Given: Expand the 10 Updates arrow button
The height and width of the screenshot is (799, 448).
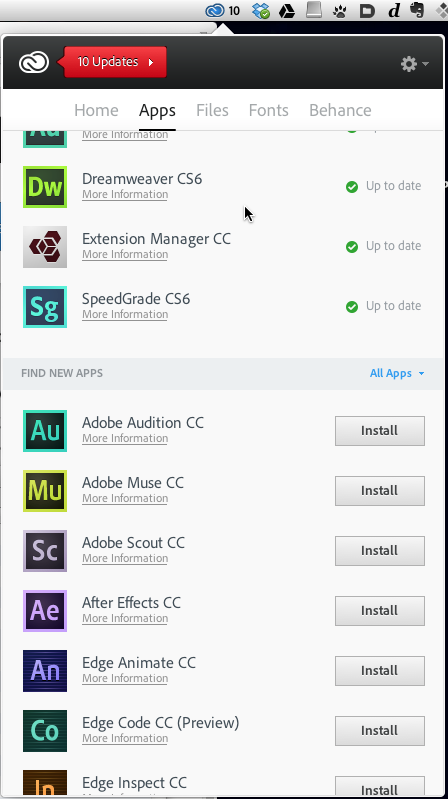Looking at the screenshot, I should point(115,62).
